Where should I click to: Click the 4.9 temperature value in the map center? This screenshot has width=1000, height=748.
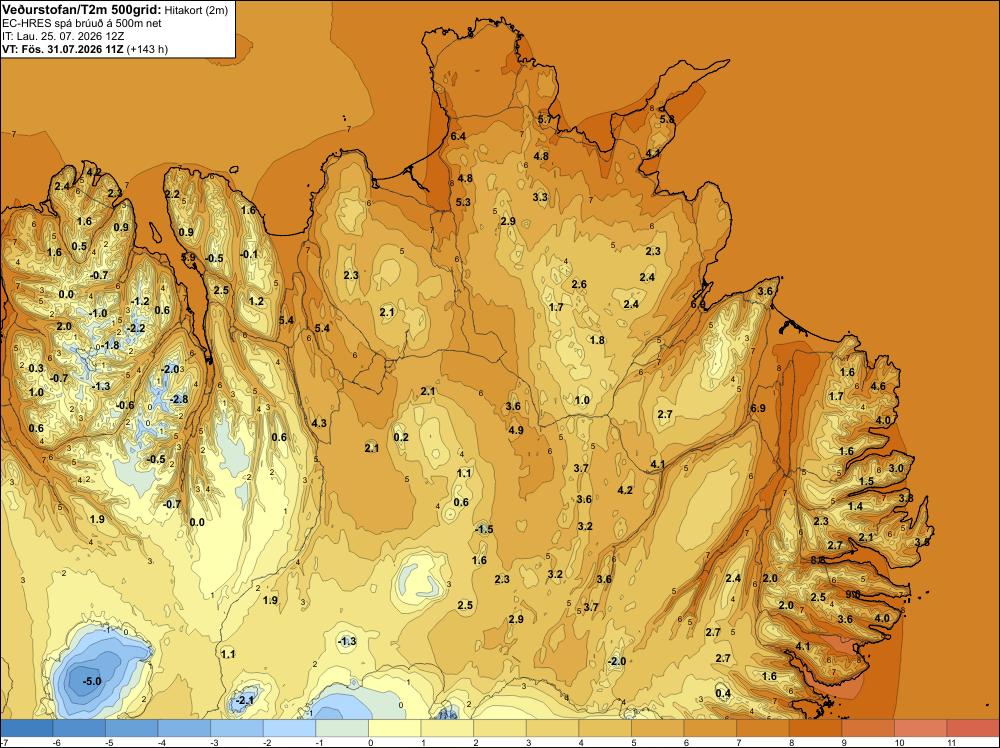[x=516, y=430]
